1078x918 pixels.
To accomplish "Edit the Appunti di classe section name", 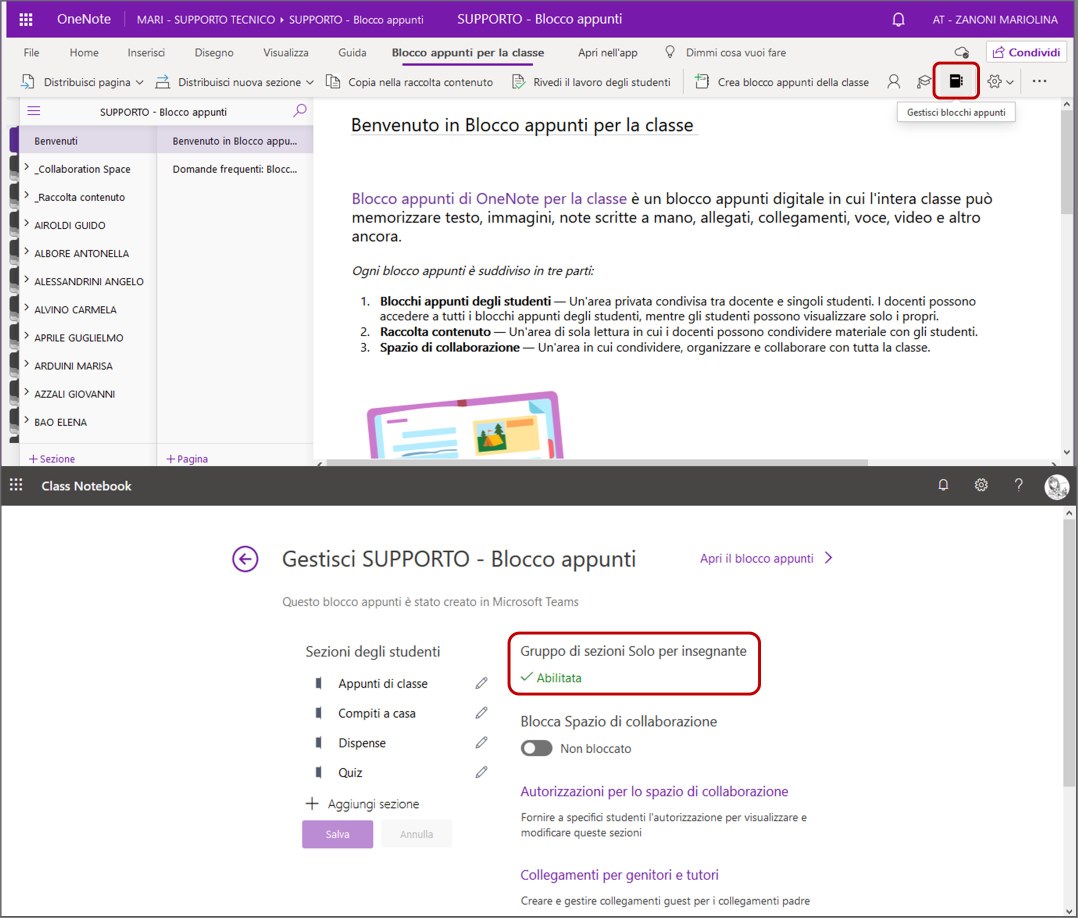I will tap(481, 684).
